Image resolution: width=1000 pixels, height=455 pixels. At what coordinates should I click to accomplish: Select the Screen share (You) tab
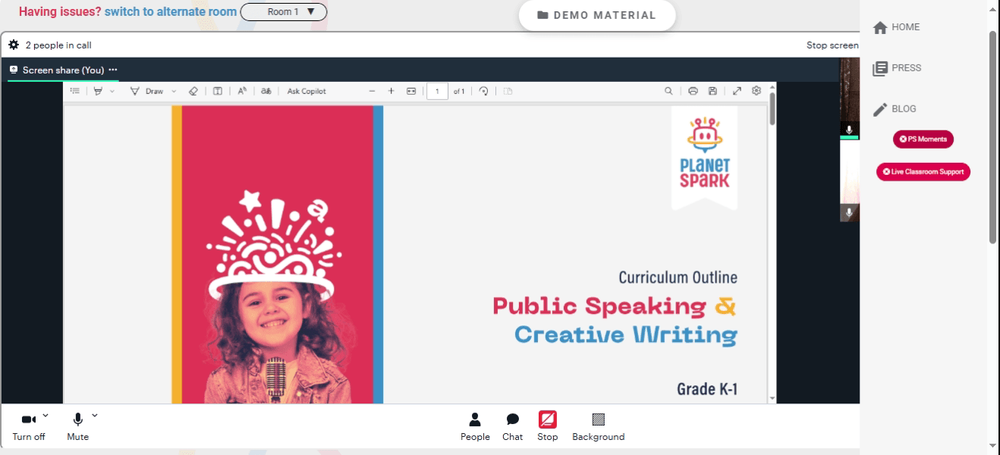63,70
